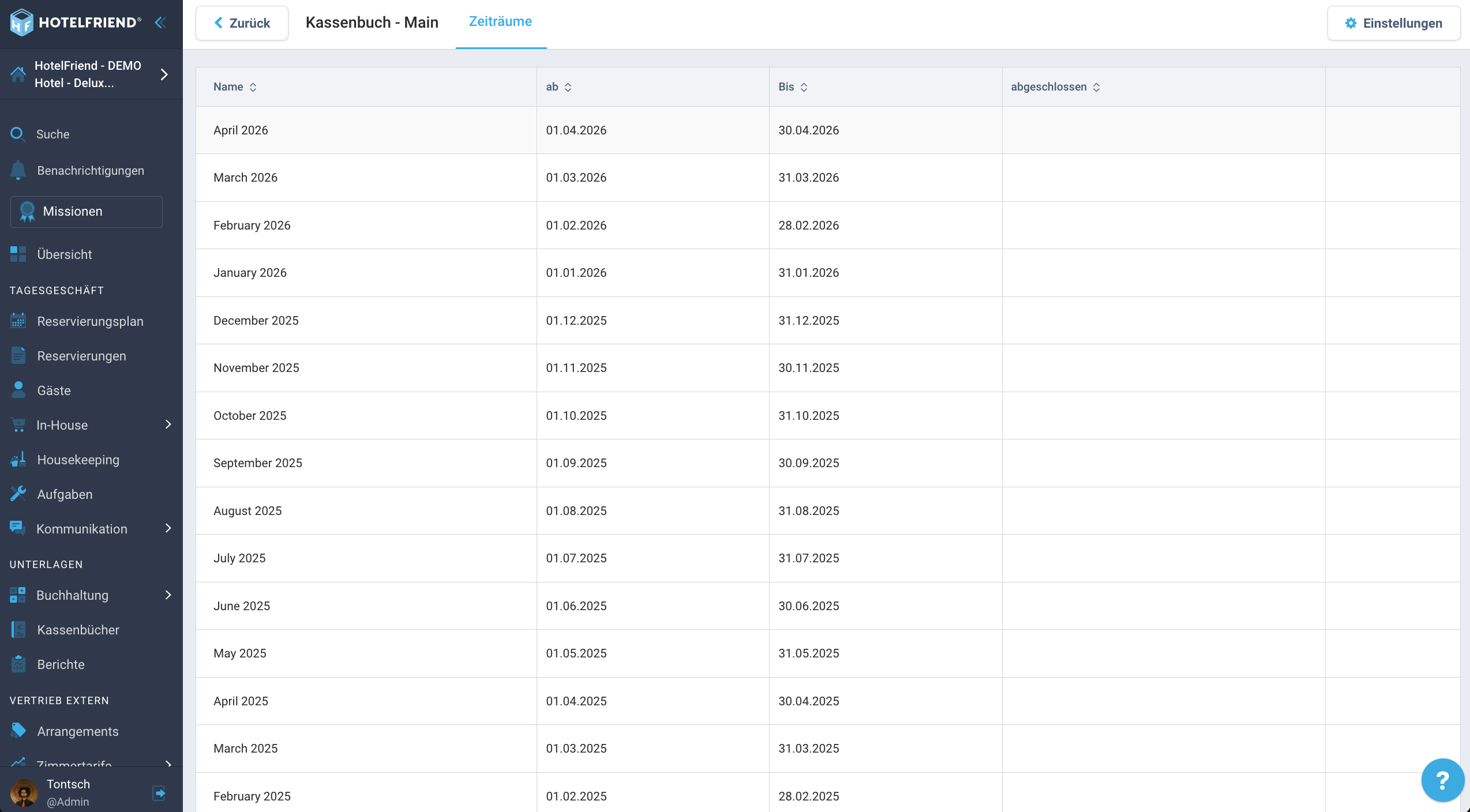
Task: Click the Gäste person icon
Action: tap(18, 390)
